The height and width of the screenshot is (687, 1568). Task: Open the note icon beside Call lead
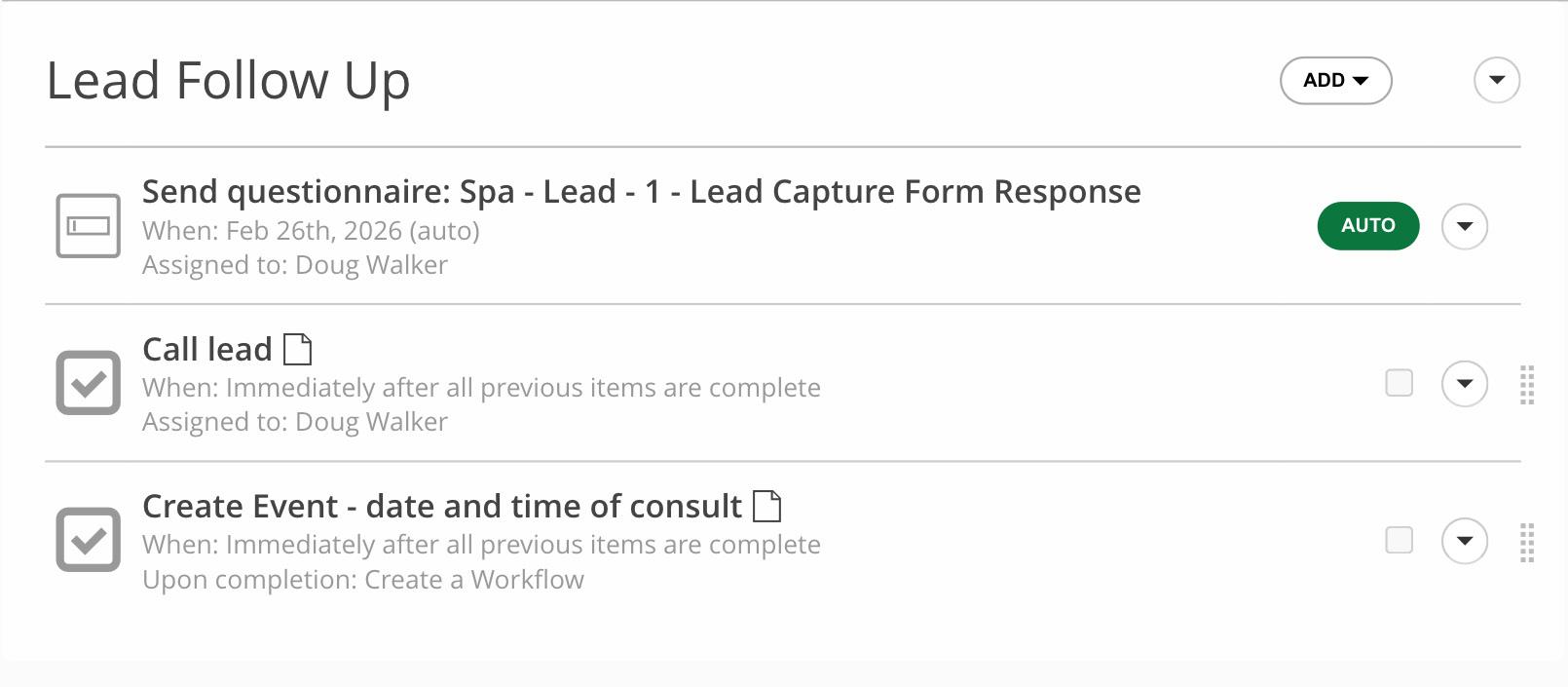click(x=297, y=349)
